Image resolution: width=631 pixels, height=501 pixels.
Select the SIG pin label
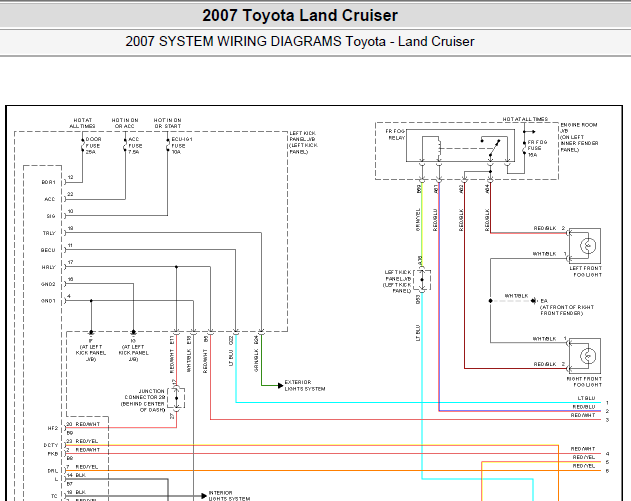(51, 216)
